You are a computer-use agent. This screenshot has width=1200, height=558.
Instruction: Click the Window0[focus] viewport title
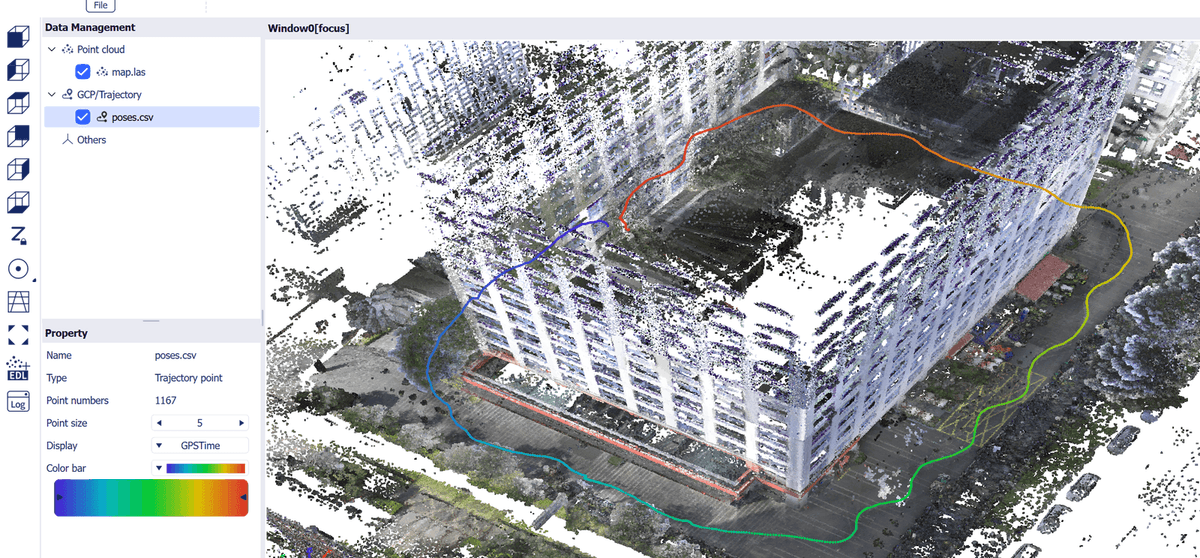point(308,28)
